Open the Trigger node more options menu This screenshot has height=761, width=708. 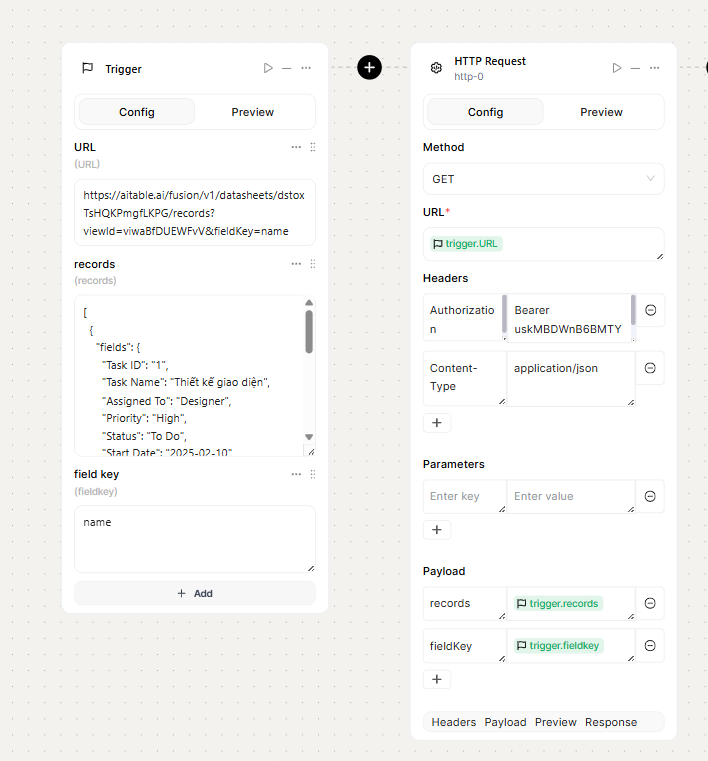306,68
